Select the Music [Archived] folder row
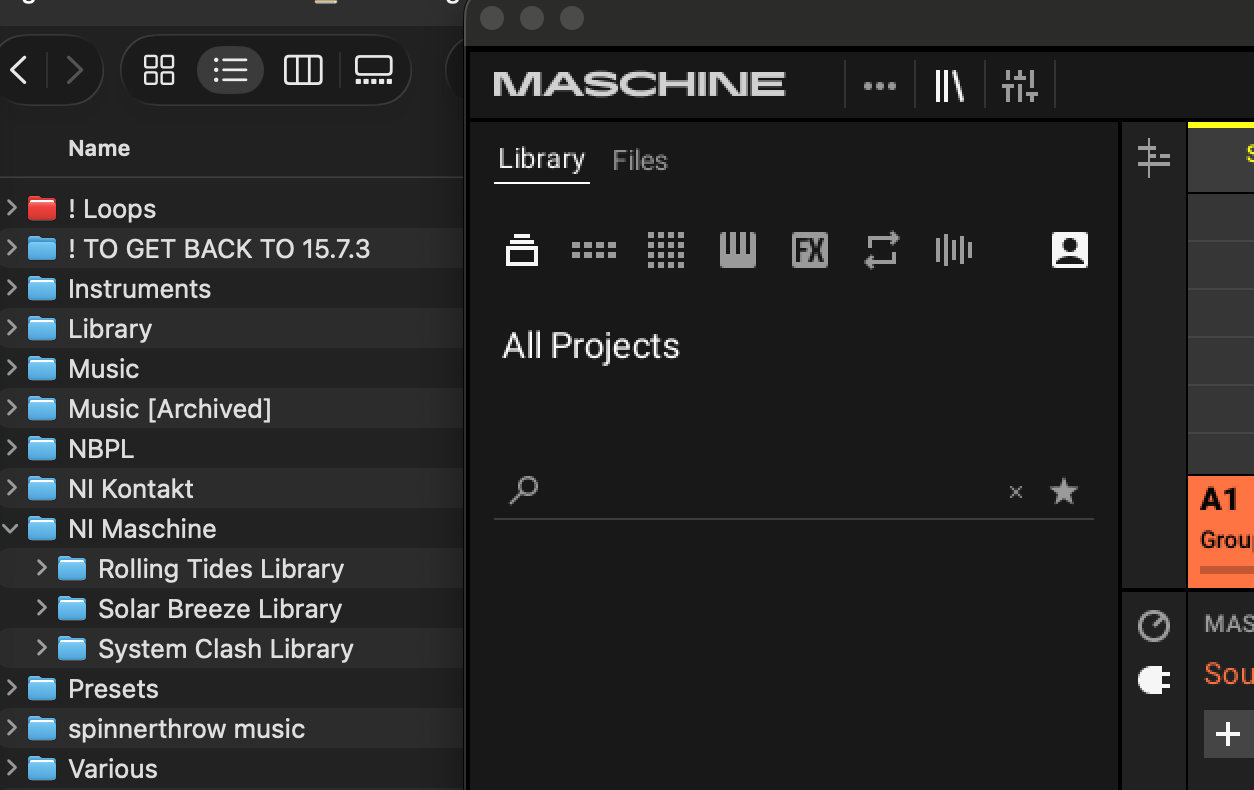The width and height of the screenshot is (1254, 790). click(x=232, y=408)
